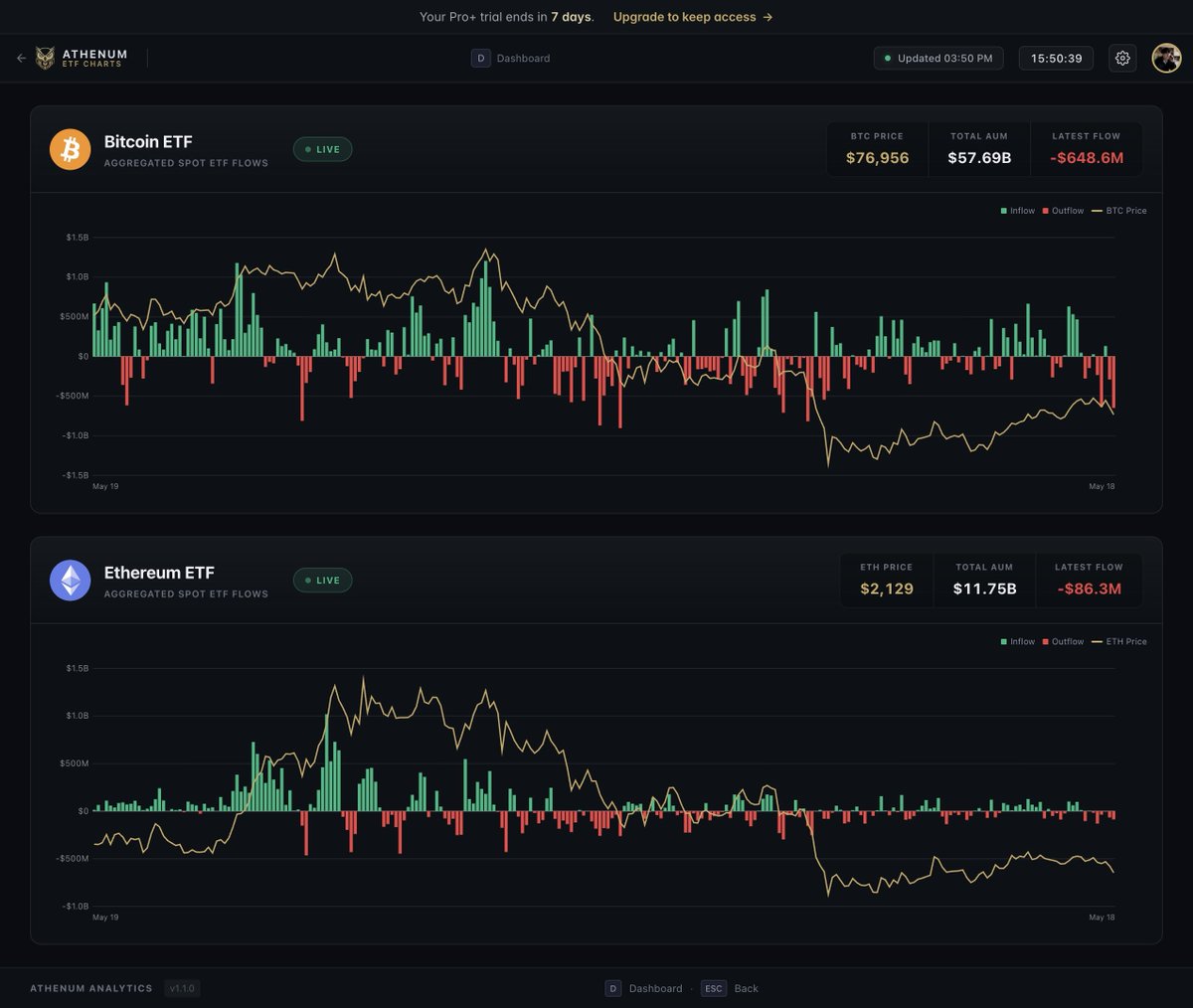Click Back in the footer bar
This screenshot has width=1193, height=1008.
tap(746, 988)
